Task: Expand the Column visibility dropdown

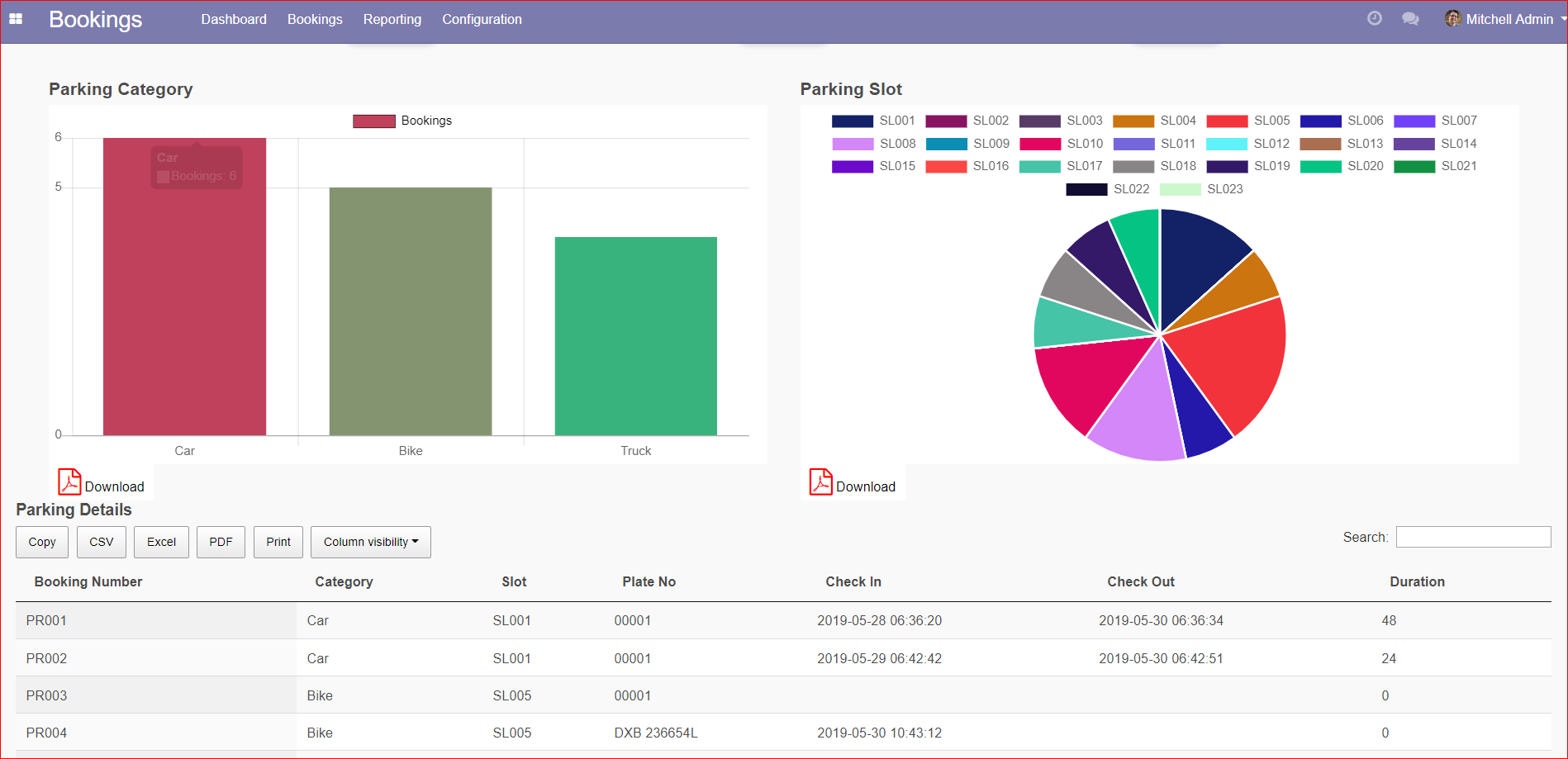Action: click(x=370, y=542)
